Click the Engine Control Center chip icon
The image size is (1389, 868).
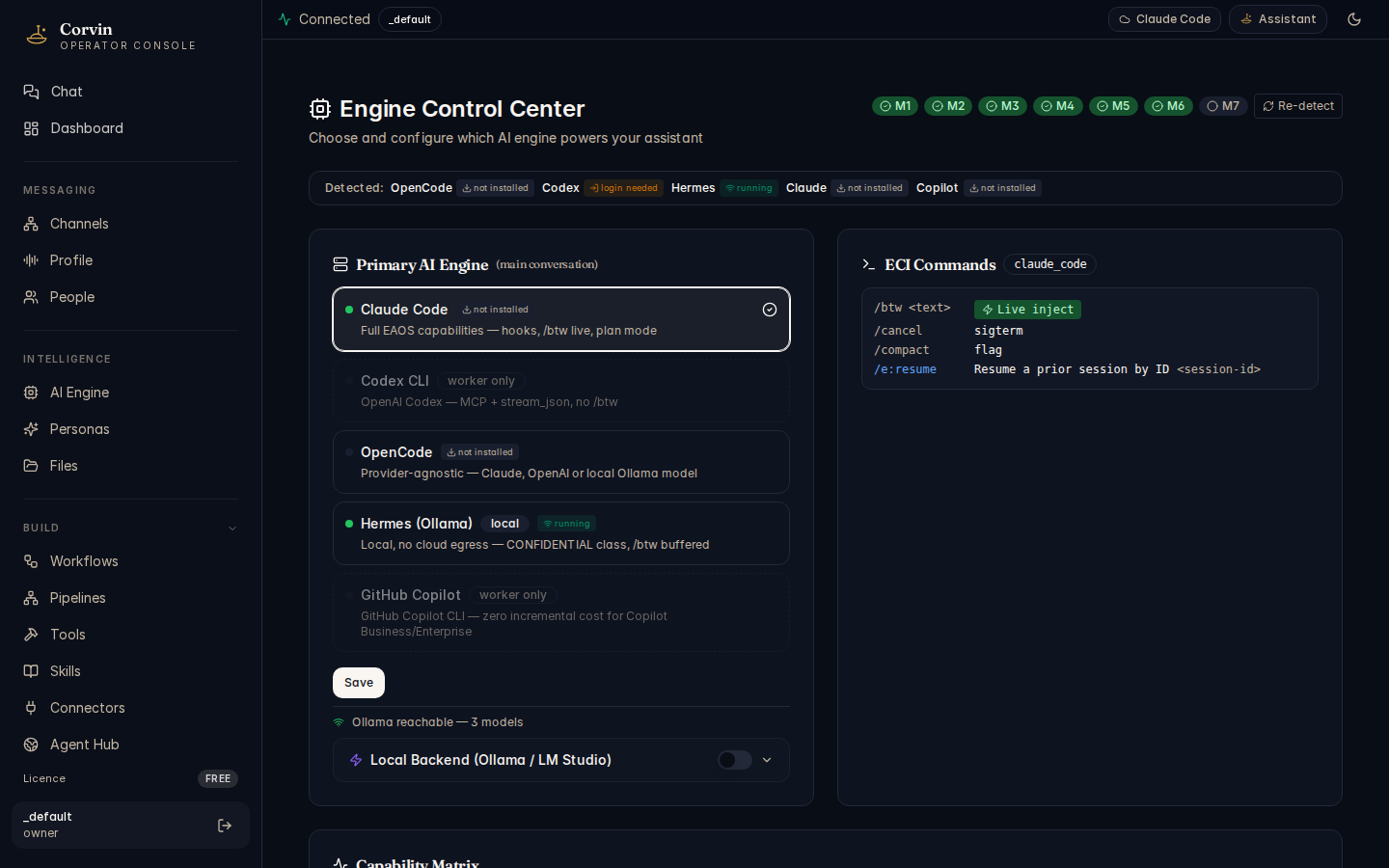pyautogui.click(x=320, y=109)
